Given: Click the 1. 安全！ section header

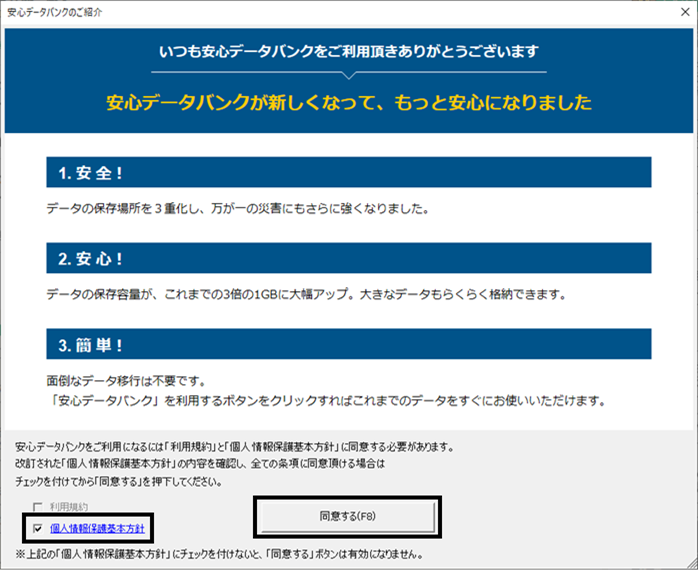Looking at the screenshot, I should (349, 172).
